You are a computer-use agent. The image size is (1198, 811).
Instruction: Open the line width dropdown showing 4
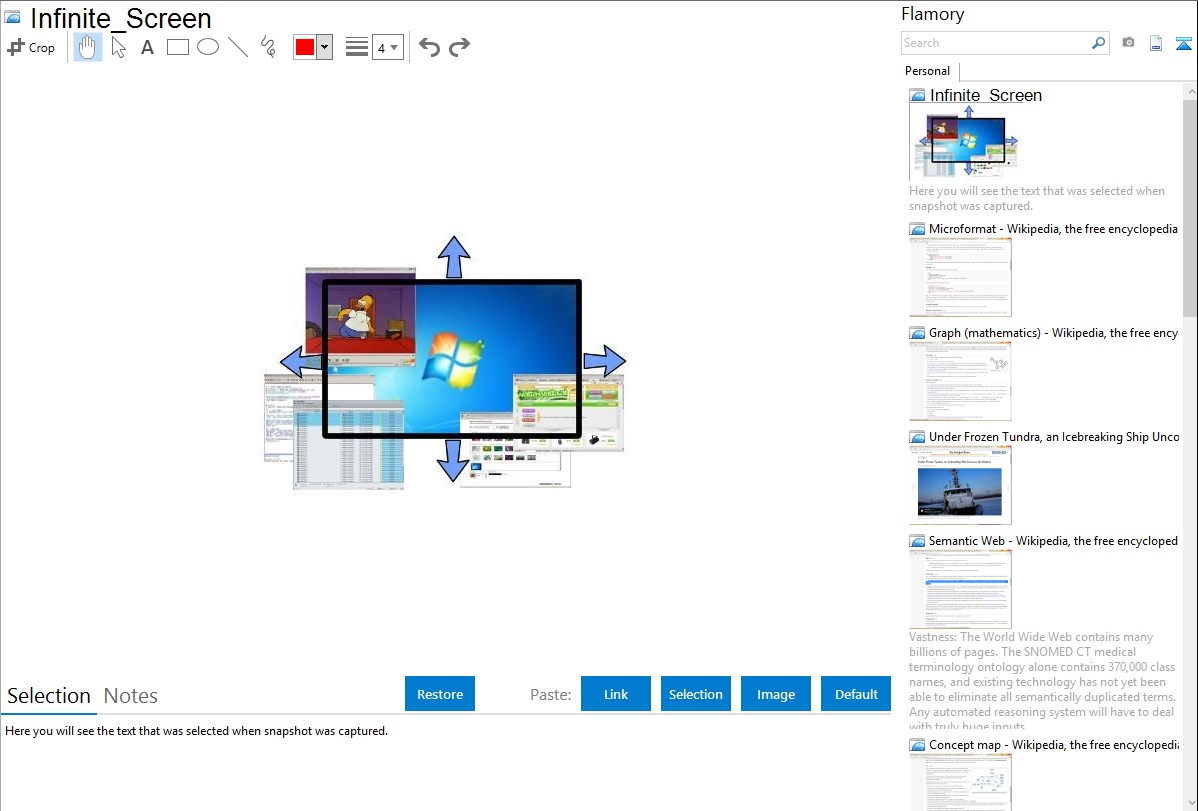[387, 47]
